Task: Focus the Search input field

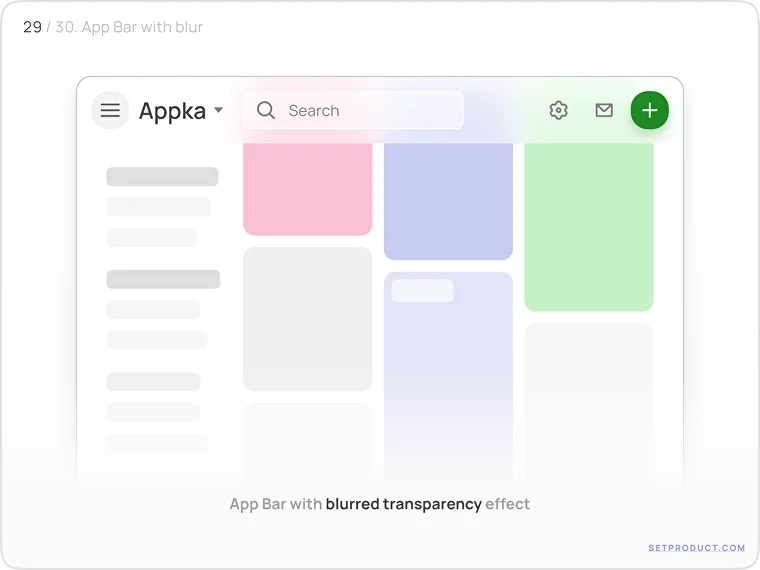Action: (360, 110)
